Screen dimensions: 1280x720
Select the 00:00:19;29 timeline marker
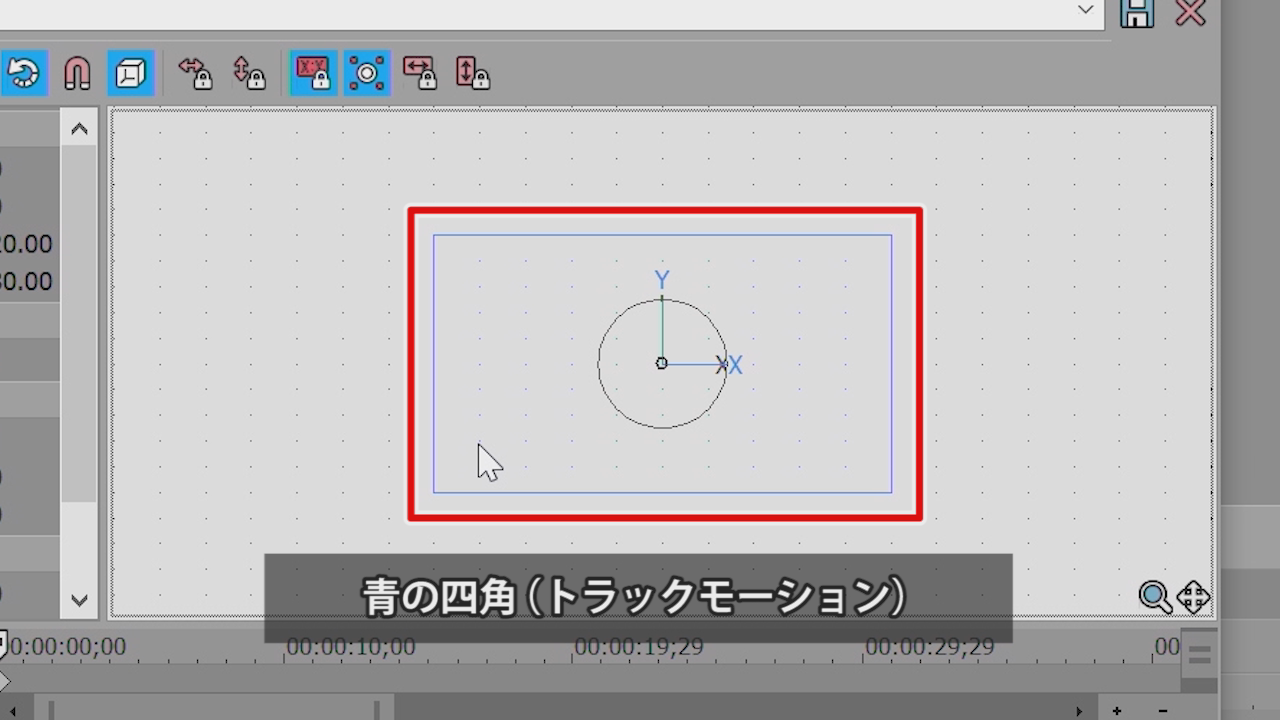(x=641, y=647)
